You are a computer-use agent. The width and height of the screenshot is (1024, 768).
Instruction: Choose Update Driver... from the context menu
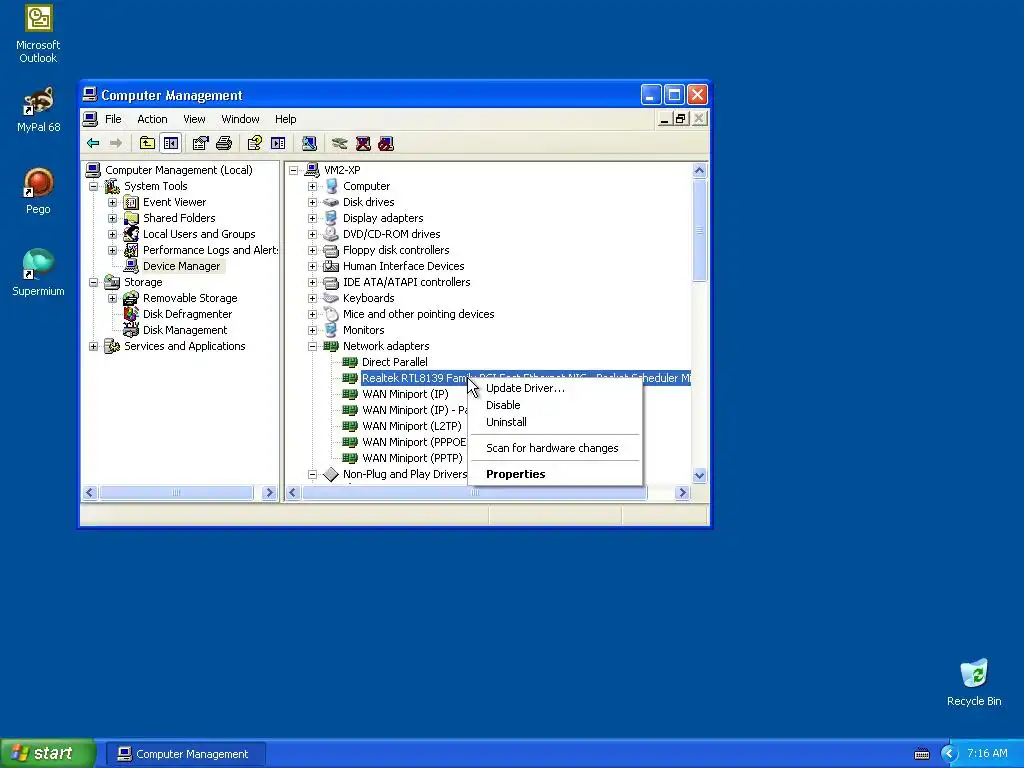tap(554, 388)
